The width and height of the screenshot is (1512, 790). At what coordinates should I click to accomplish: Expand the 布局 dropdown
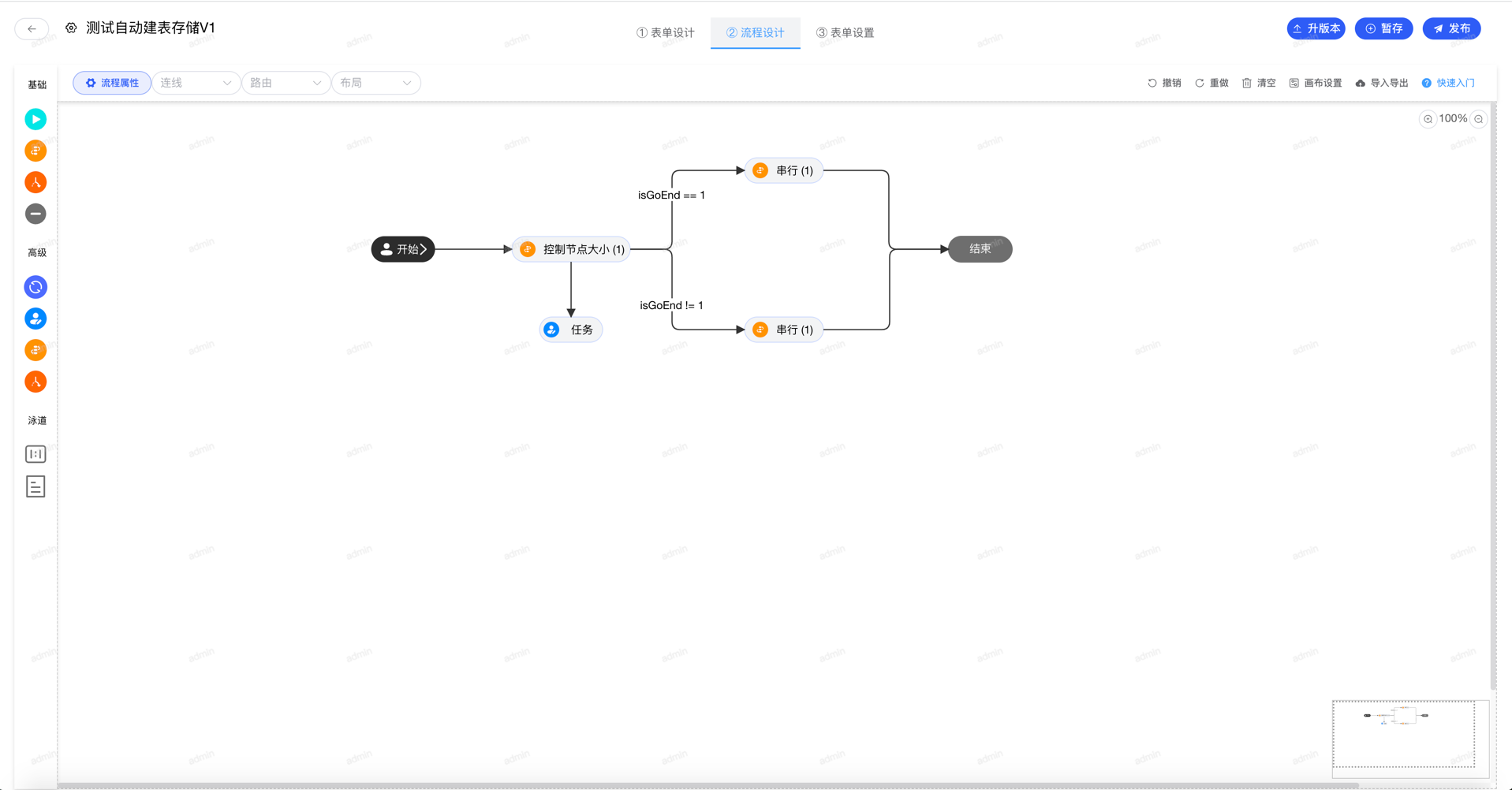pyautogui.click(x=375, y=83)
